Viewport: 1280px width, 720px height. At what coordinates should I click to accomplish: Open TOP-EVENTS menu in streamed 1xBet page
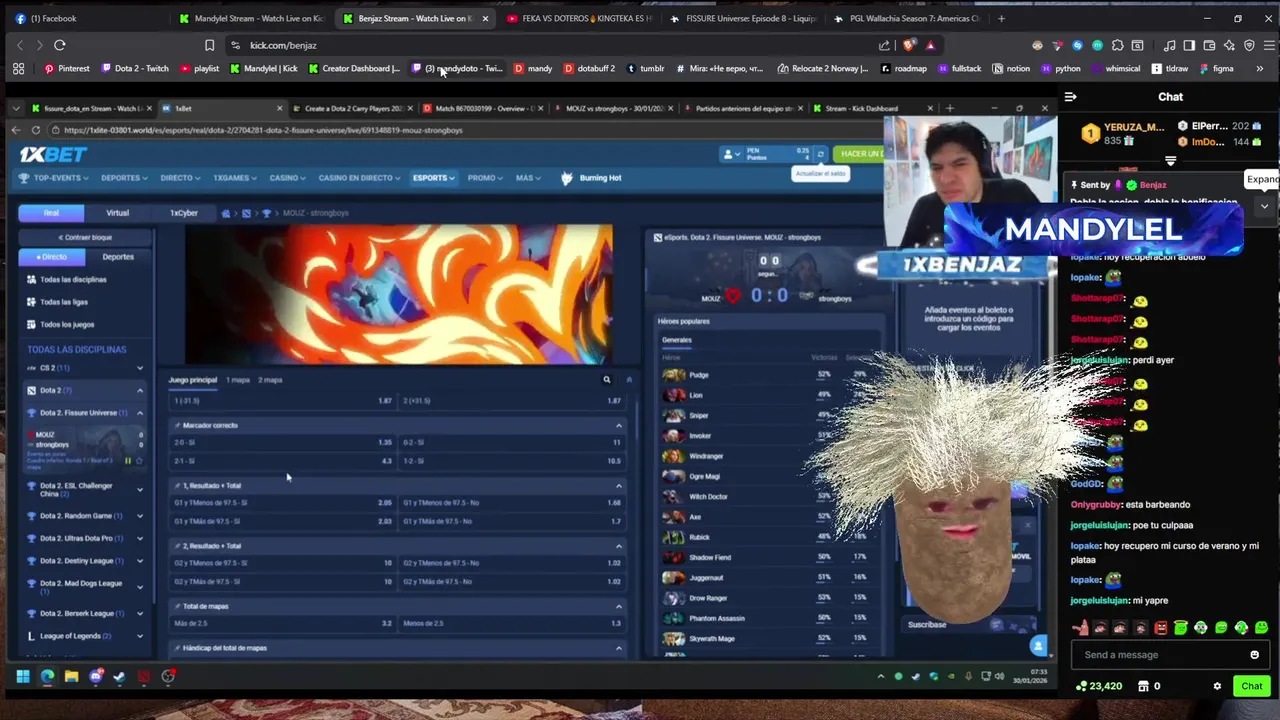pyautogui.click(x=55, y=178)
